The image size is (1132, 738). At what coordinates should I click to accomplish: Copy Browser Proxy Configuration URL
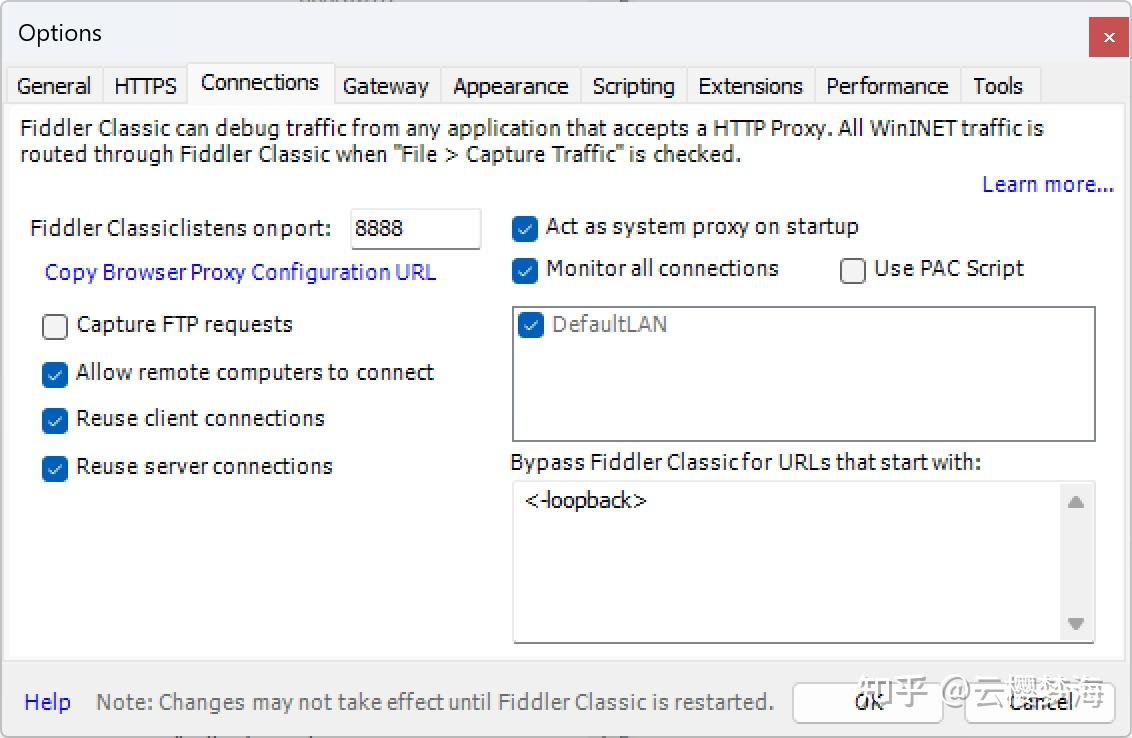240,272
